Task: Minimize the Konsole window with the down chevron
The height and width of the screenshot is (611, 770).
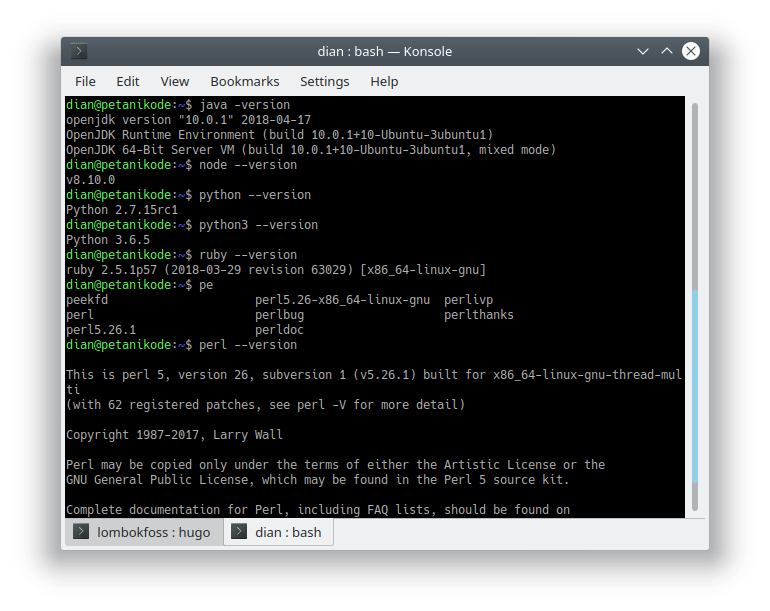Action: 643,51
